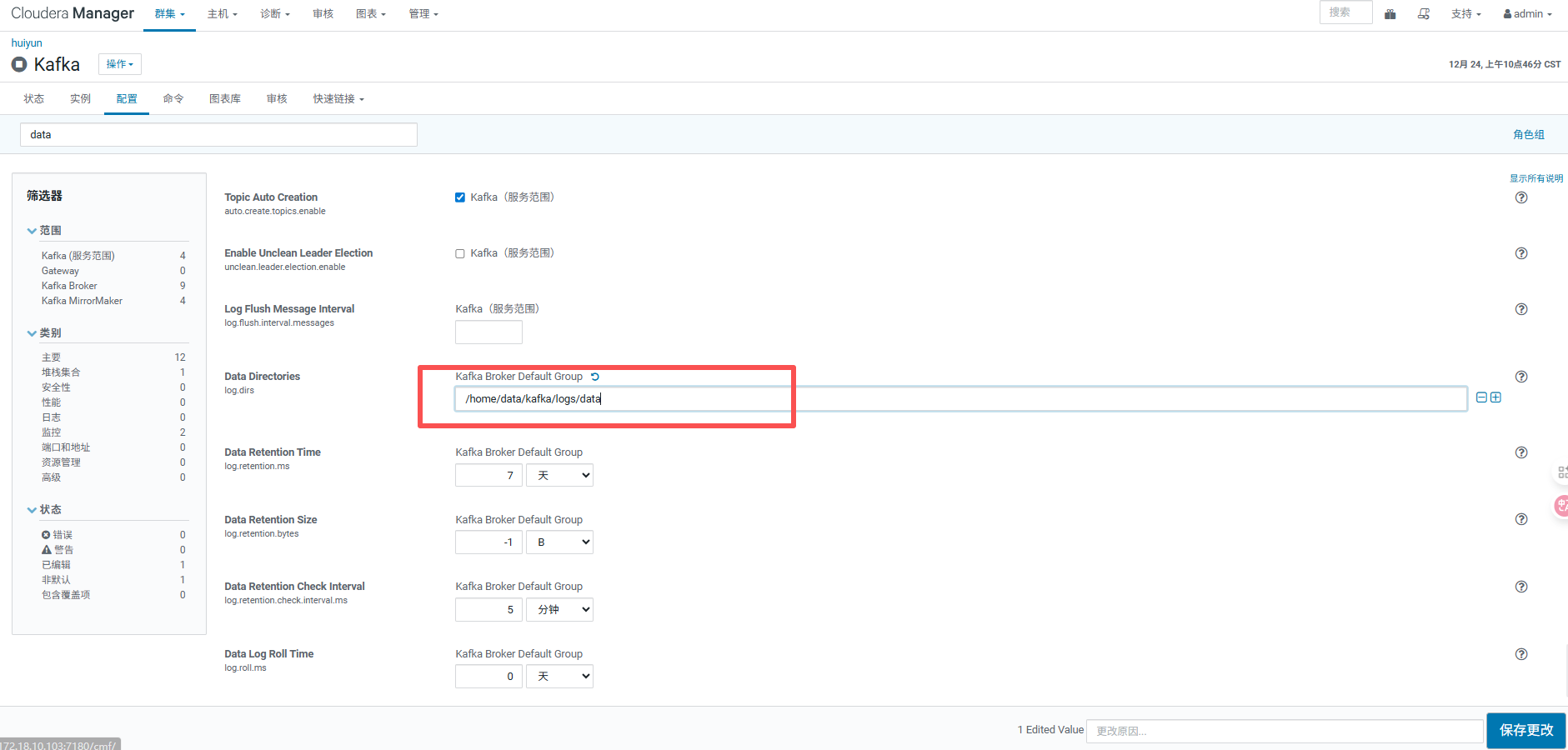Image resolution: width=1568 pixels, height=750 pixels.
Task: Click the Data Retention Time value field
Action: click(x=488, y=475)
